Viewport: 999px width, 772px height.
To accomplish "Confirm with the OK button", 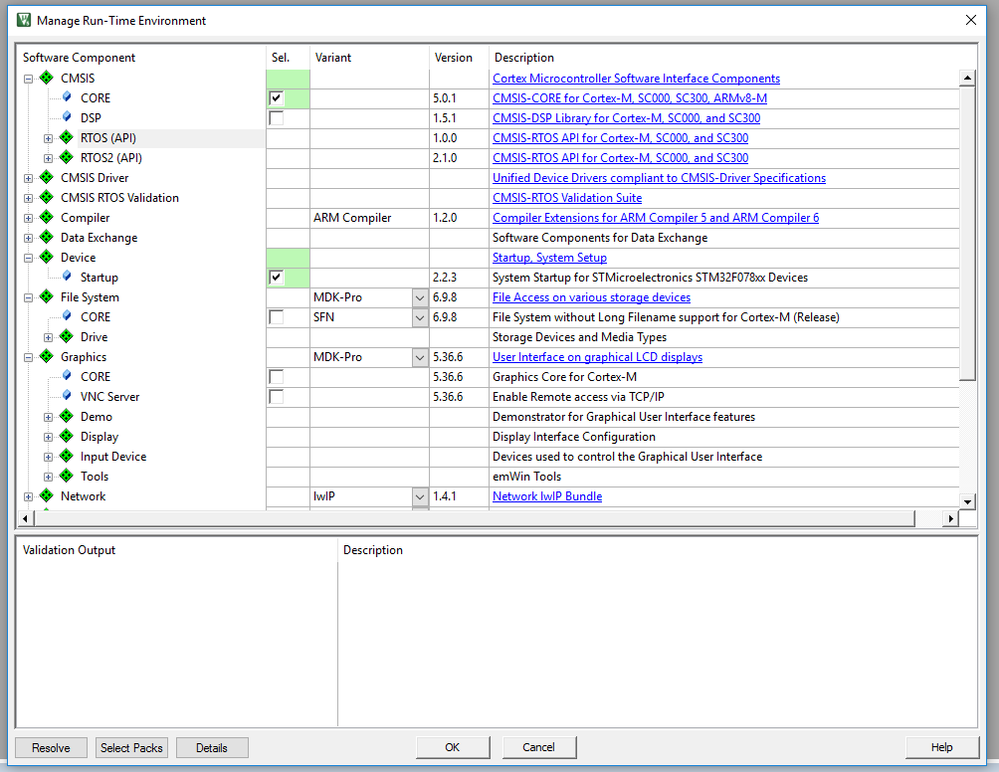I will point(452,747).
